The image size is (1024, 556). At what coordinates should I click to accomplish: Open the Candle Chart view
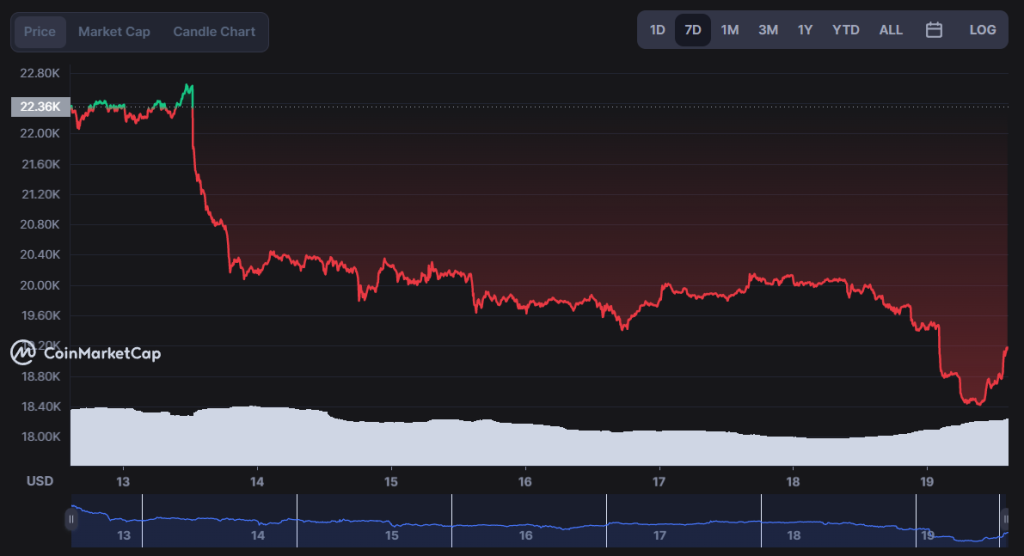coord(214,32)
